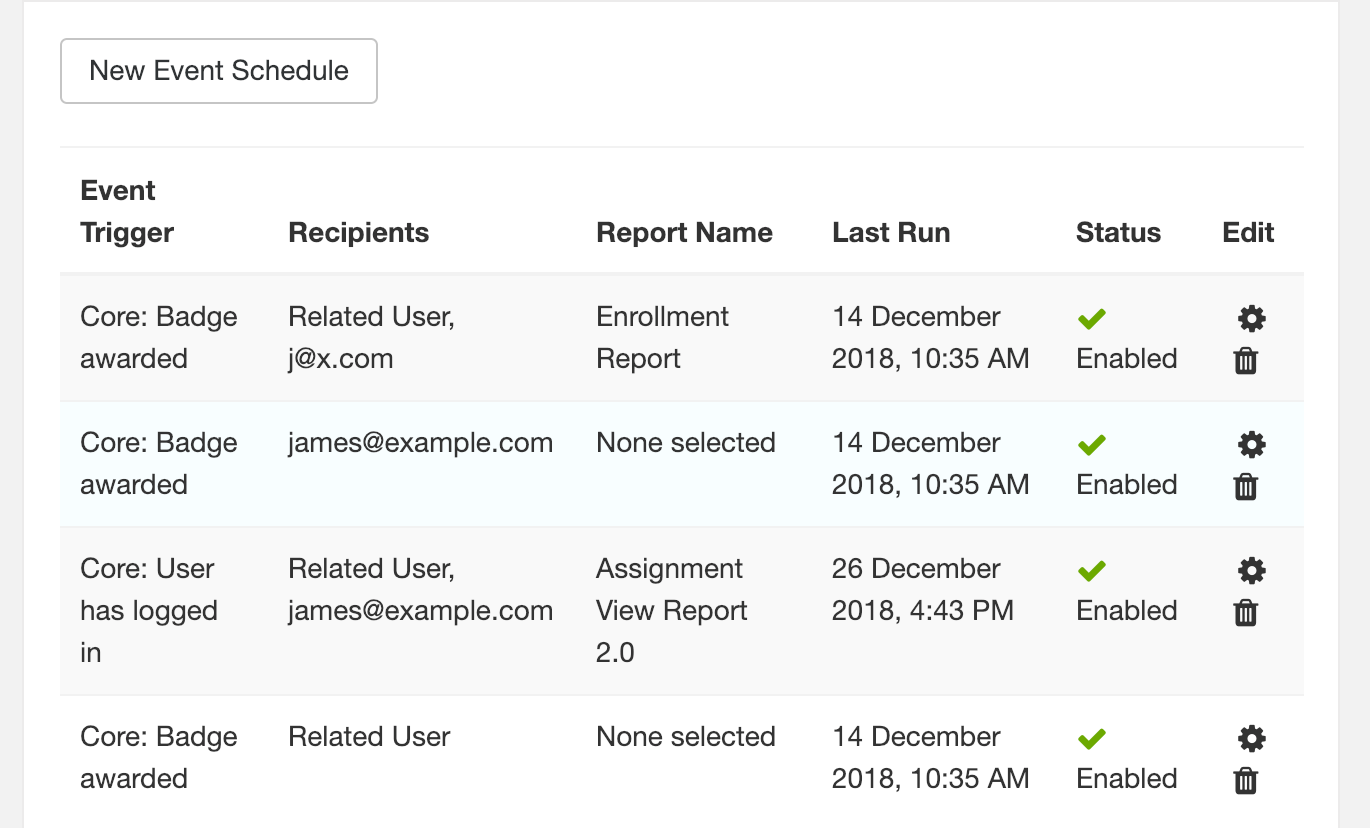Click trash icon for the Related User-only row
Image resolution: width=1370 pixels, height=828 pixels.
[1245, 781]
